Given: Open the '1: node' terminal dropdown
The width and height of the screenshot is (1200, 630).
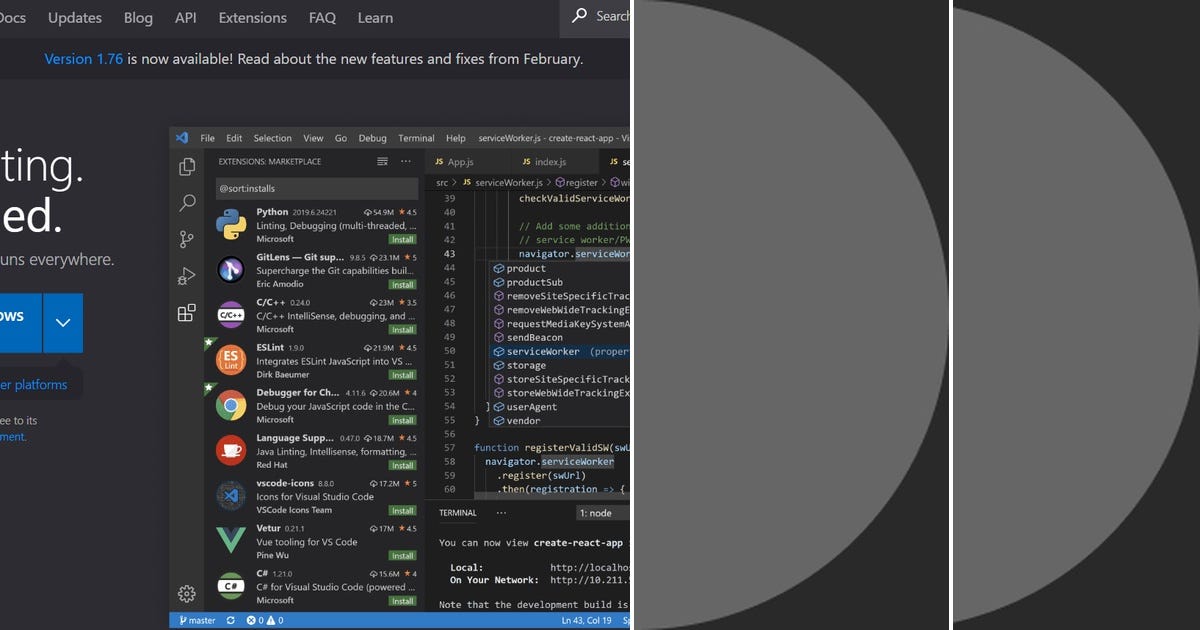Looking at the screenshot, I should (x=598, y=512).
